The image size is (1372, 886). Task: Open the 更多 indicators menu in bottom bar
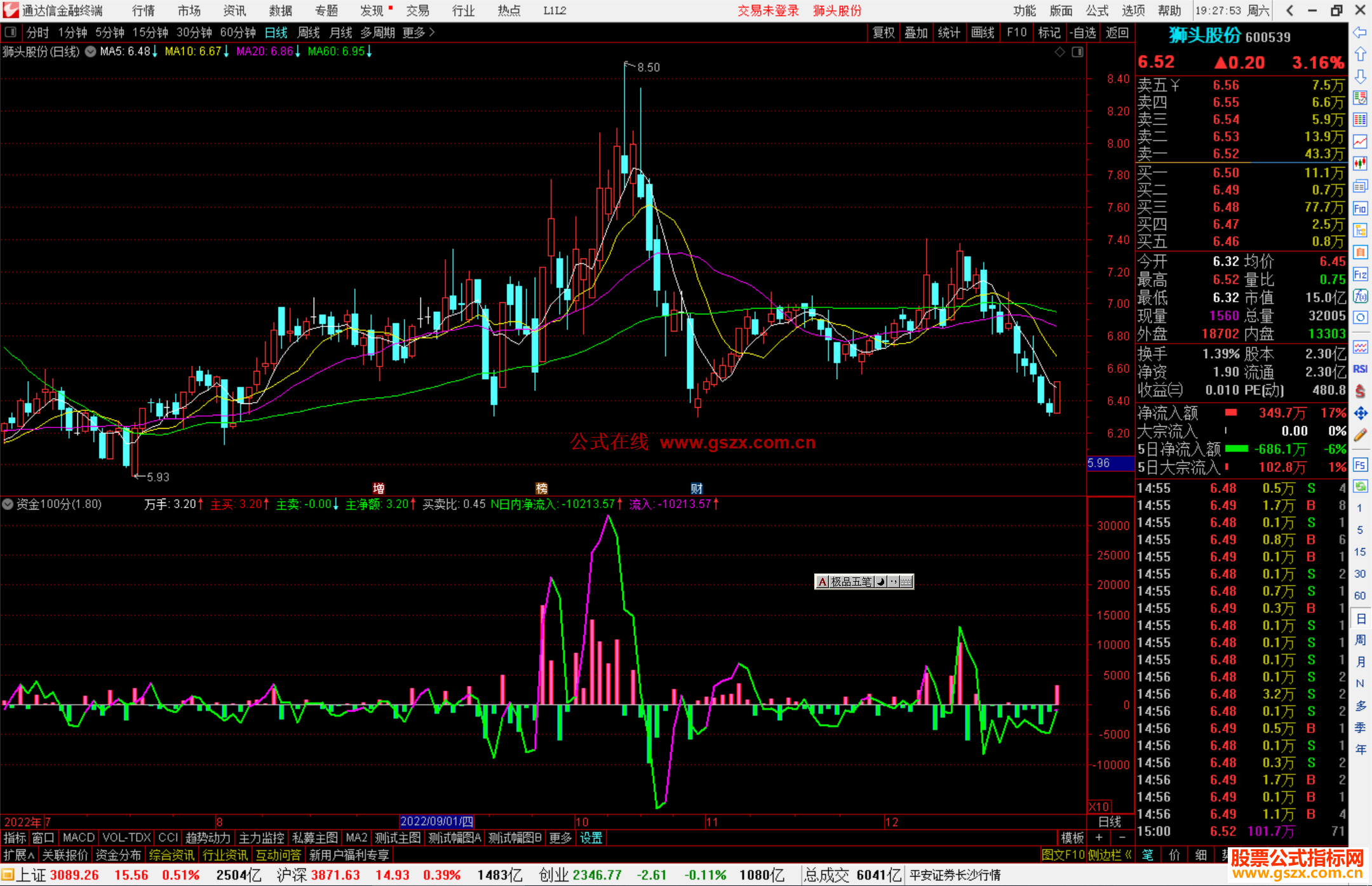(560, 838)
